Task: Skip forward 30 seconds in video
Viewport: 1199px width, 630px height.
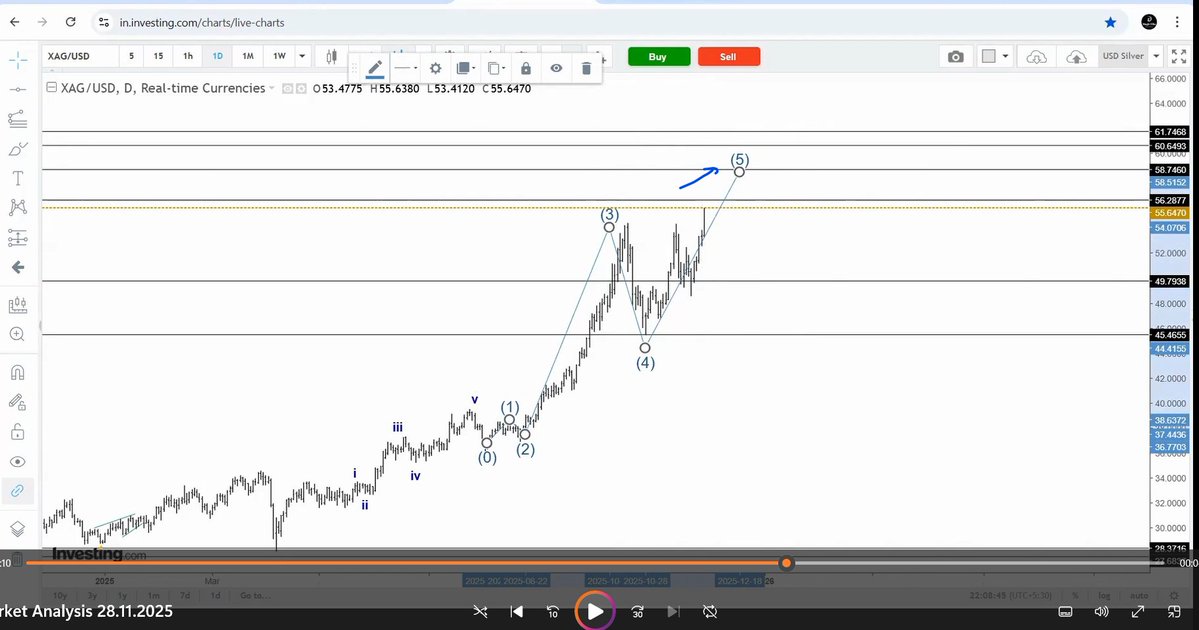Action: point(637,611)
